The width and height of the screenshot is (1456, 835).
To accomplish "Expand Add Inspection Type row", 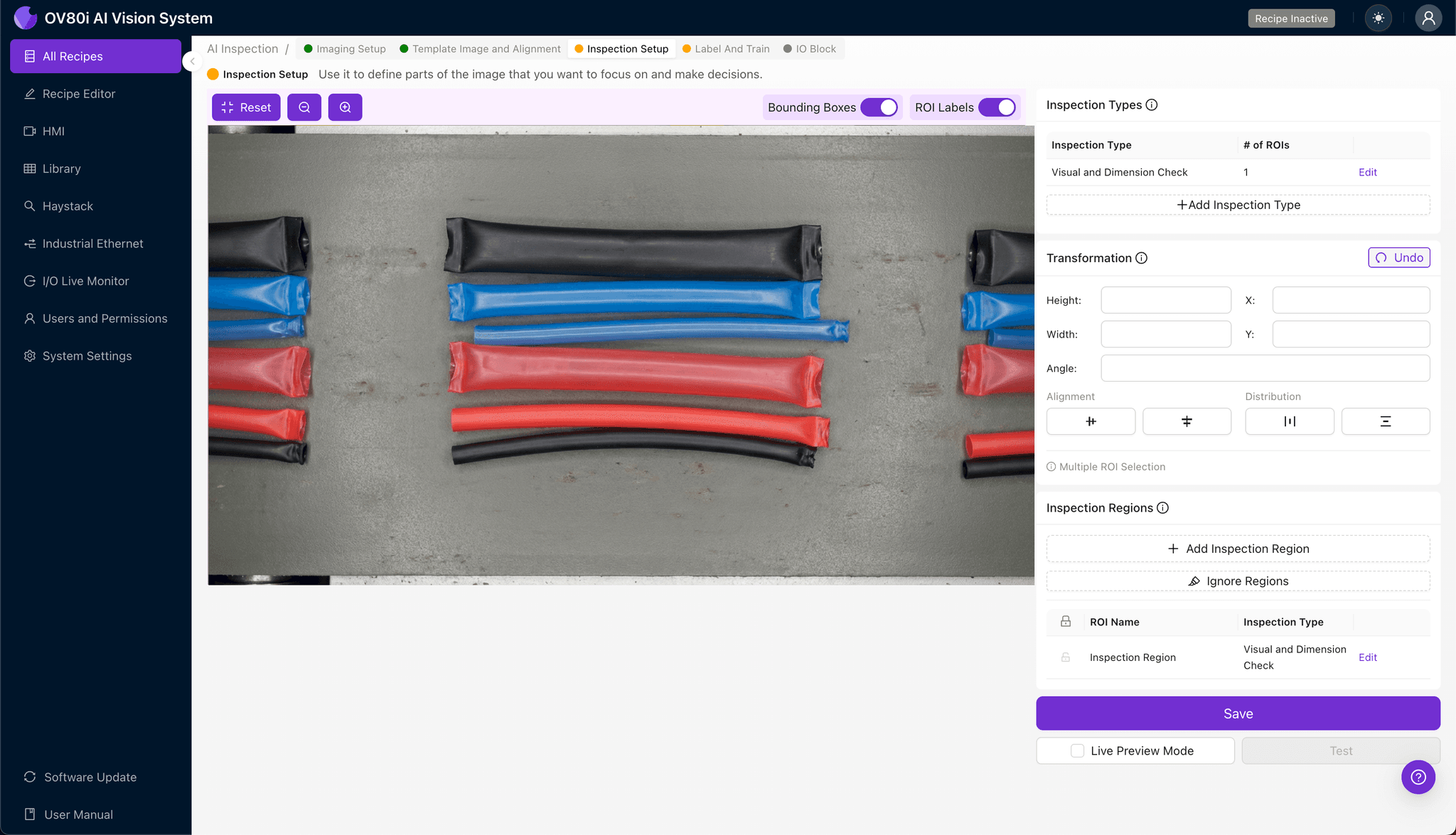I will click(x=1238, y=205).
